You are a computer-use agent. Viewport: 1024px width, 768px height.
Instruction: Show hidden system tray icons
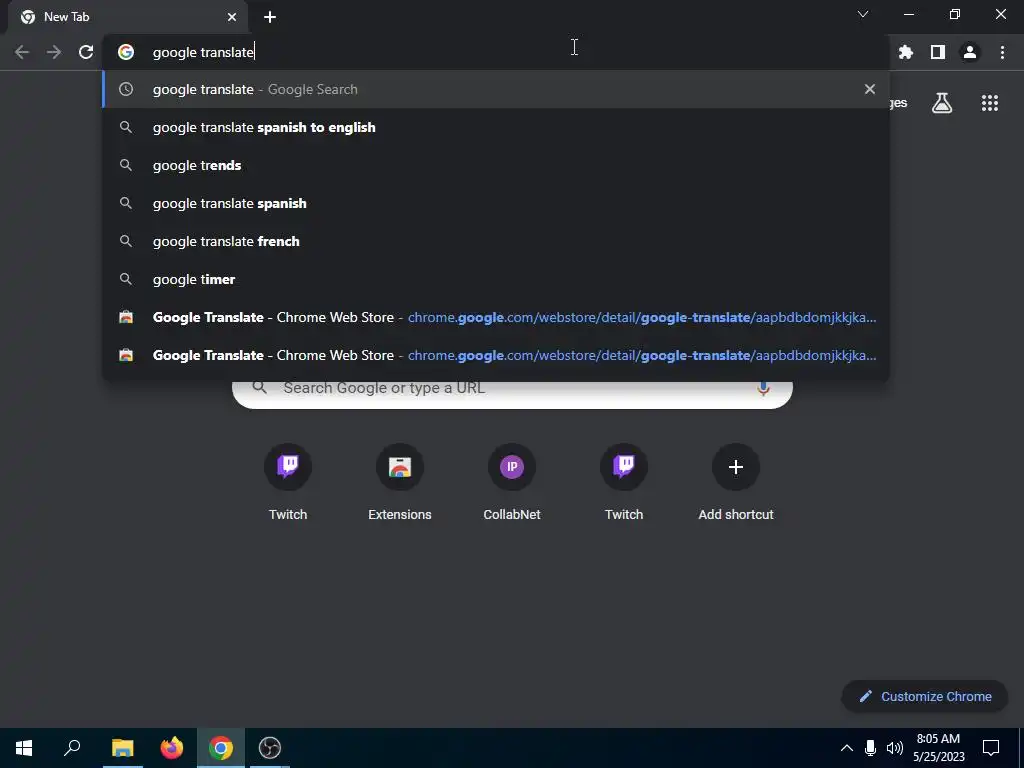(x=846, y=748)
